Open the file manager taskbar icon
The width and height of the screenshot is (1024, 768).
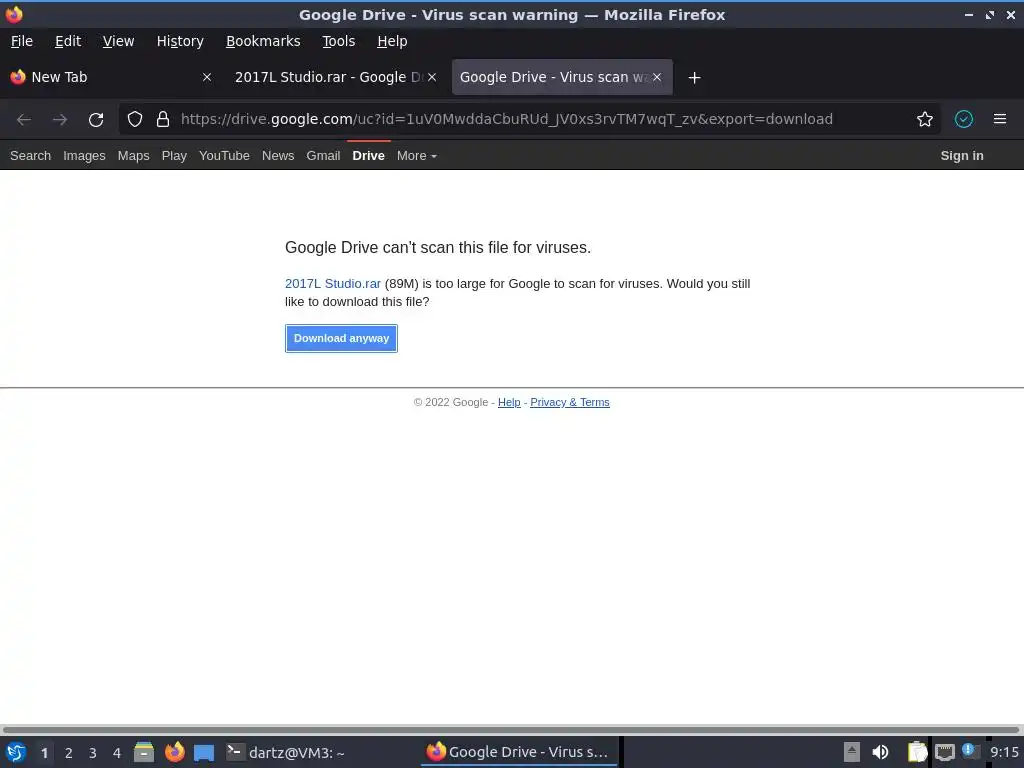point(144,752)
